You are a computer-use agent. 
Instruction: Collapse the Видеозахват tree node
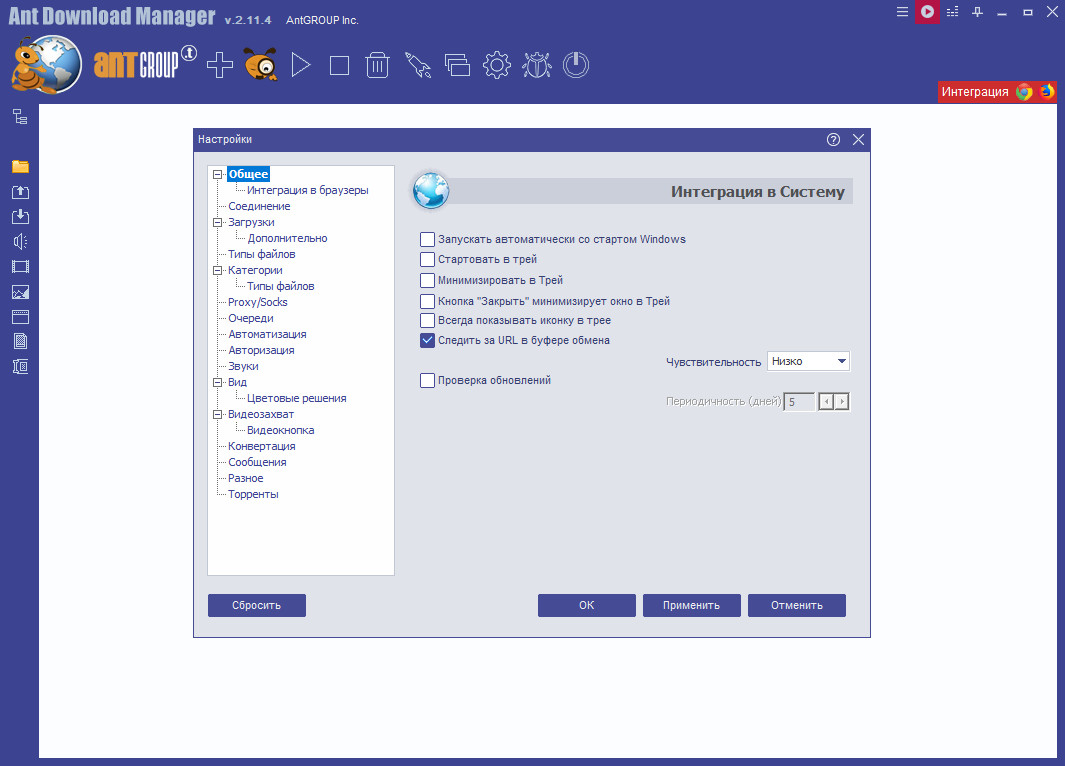pos(217,414)
